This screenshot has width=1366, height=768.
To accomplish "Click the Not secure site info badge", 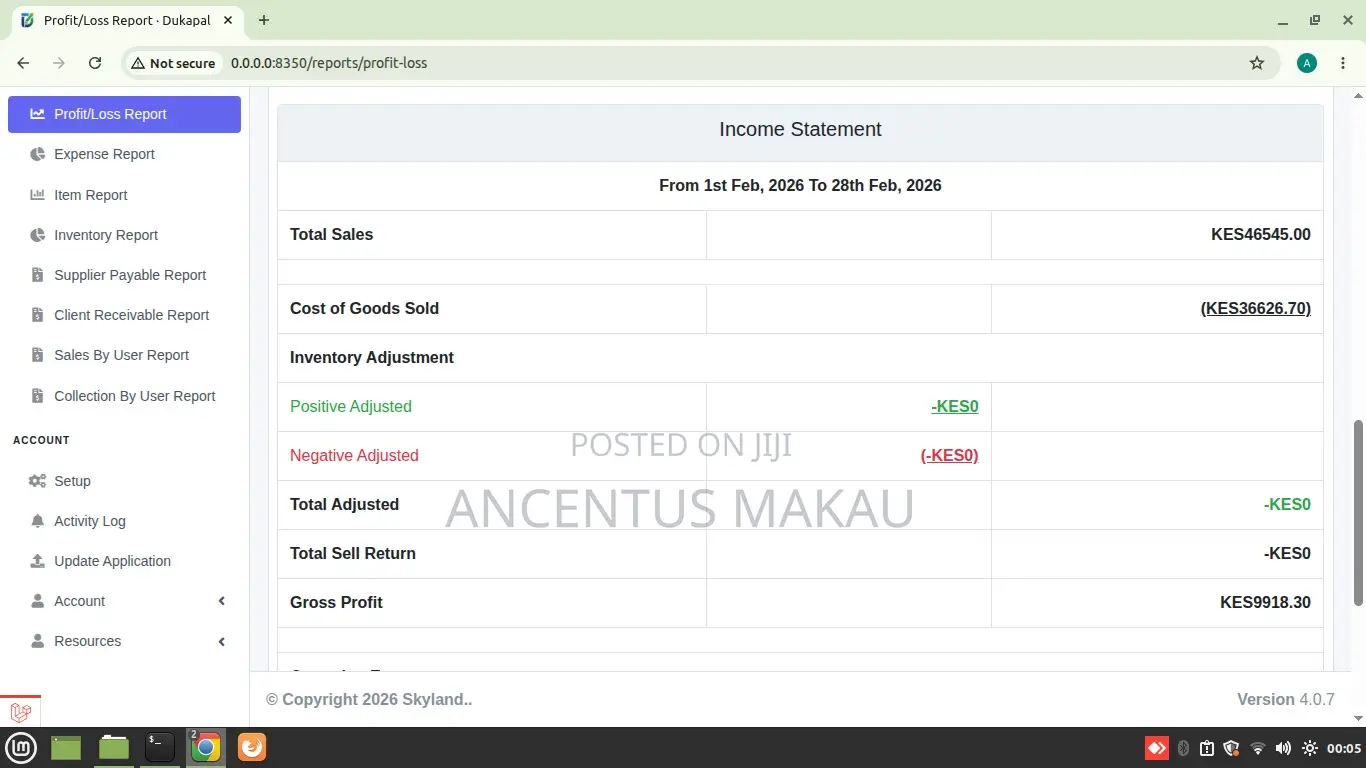I will [173, 63].
